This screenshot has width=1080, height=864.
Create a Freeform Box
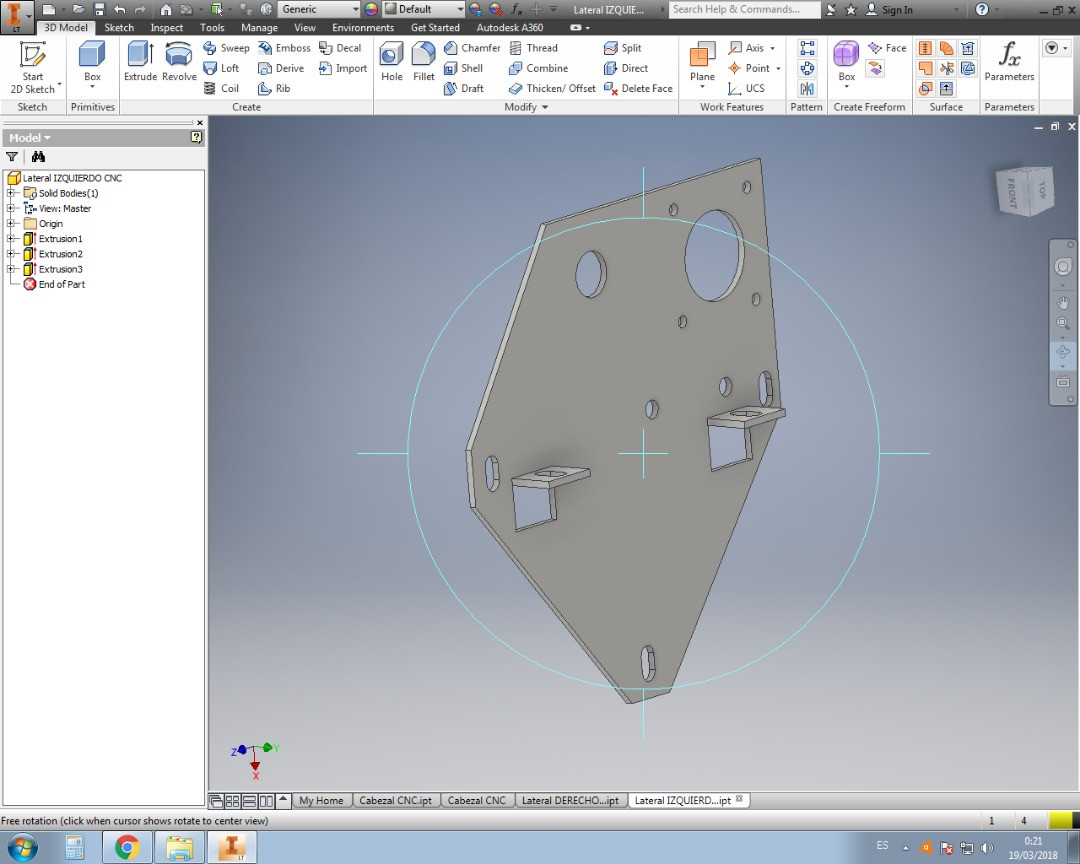click(847, 62)
